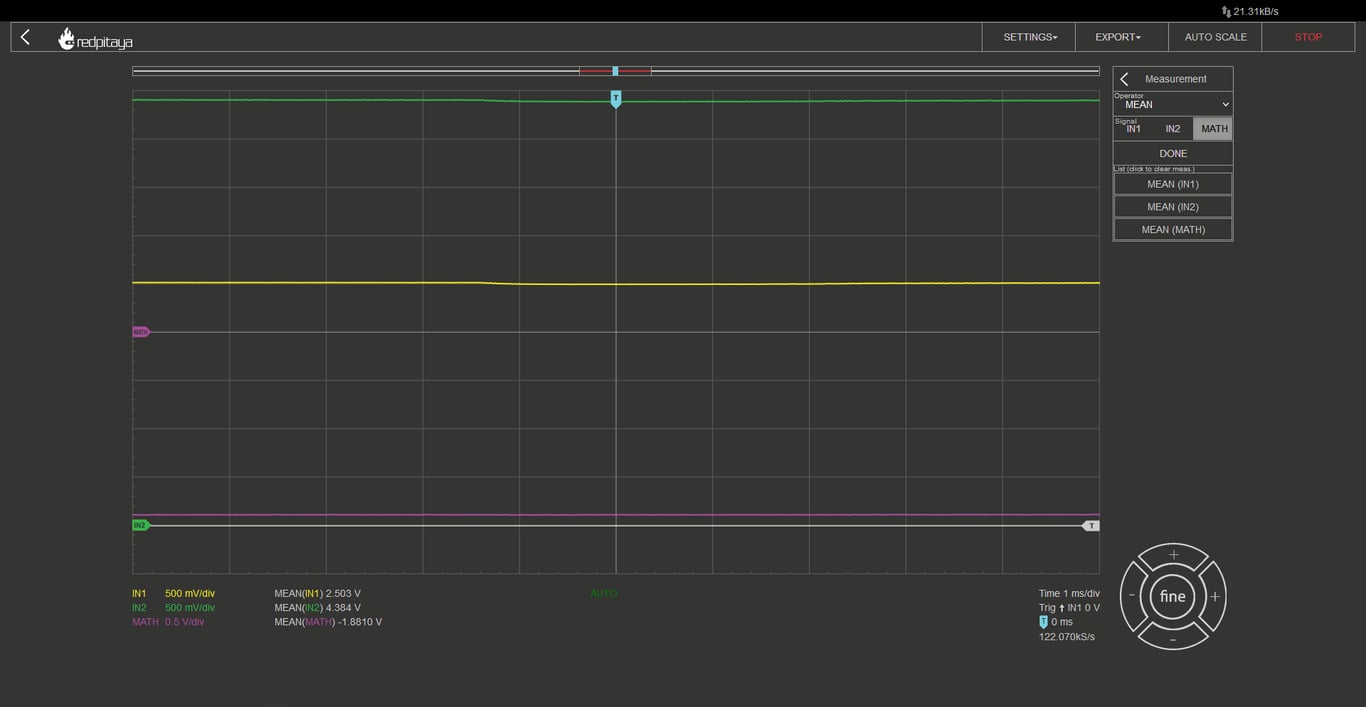Clear the MEAN (MATH) measurement
Screen dimensions: 1366x707
(1173, 230)
